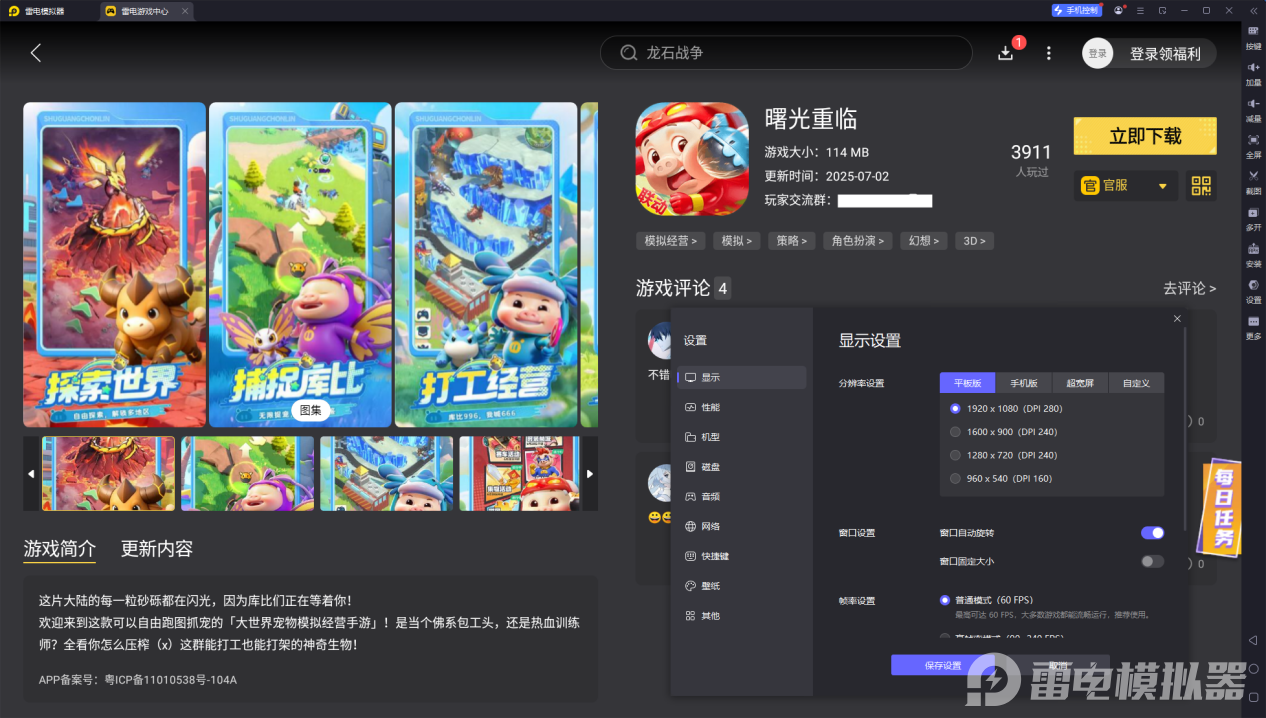Click 登录领福利 login button
Image resolution: width=1266 pixels, height=718 pixels.
coord(1165,54)
